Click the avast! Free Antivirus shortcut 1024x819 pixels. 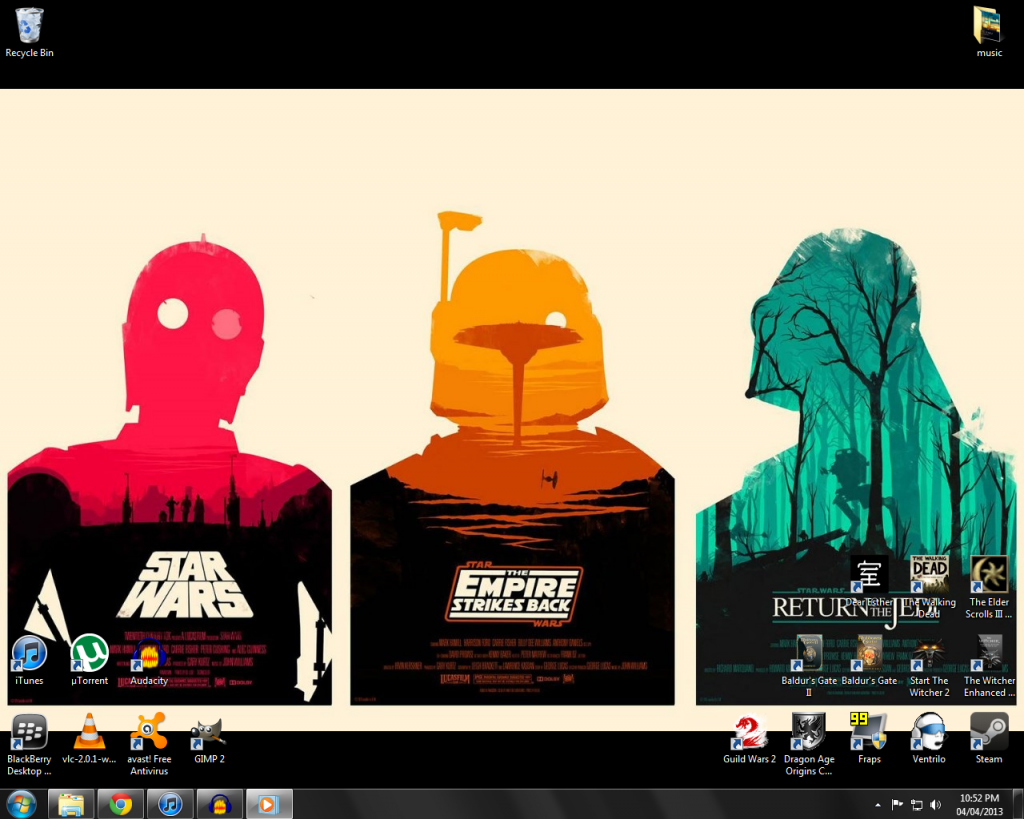(149, 733)
